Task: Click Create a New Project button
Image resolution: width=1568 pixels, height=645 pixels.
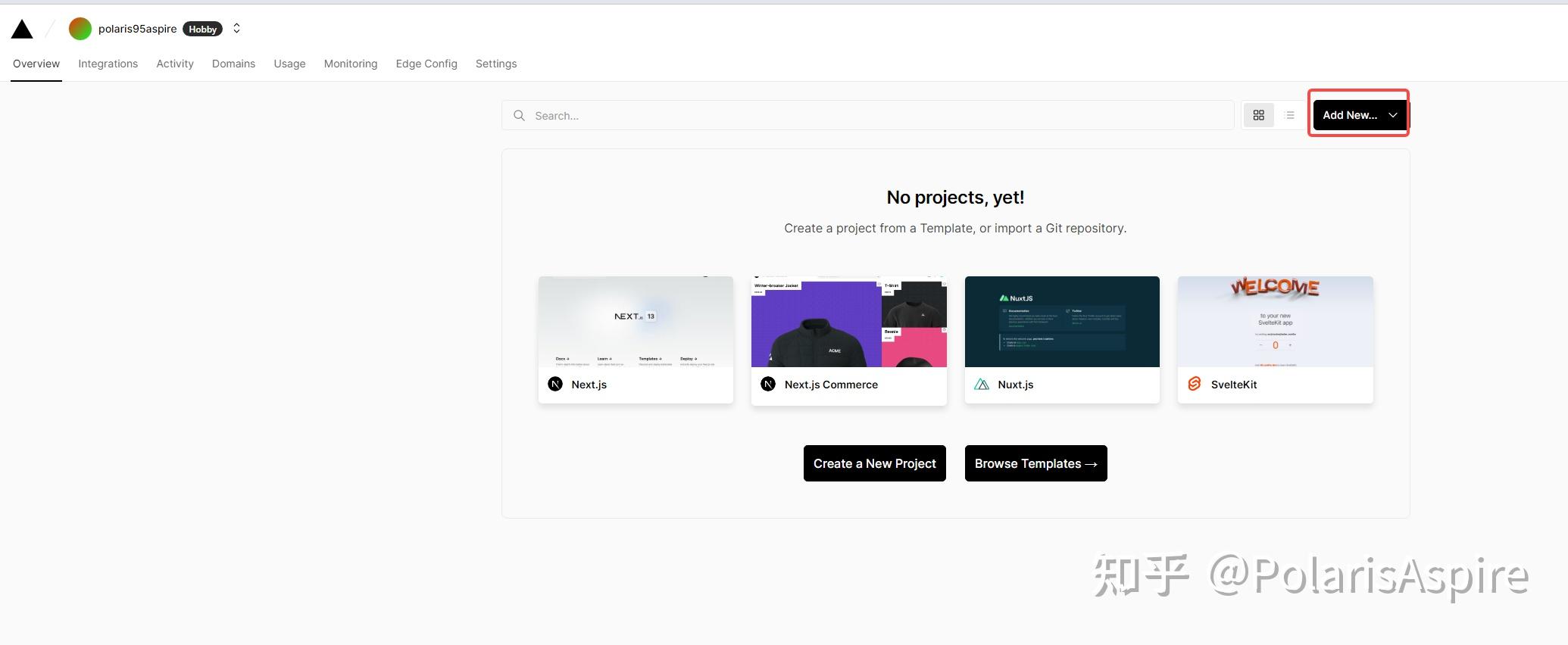Action: (875, 463)
